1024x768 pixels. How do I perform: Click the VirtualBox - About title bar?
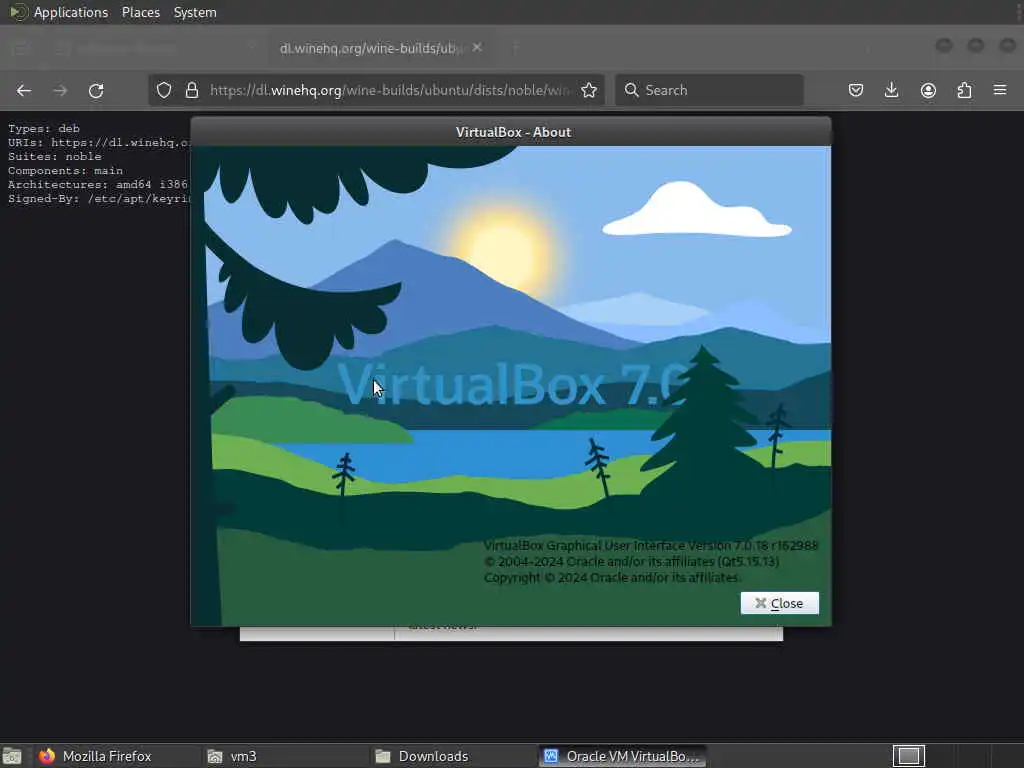coord(511,132)
